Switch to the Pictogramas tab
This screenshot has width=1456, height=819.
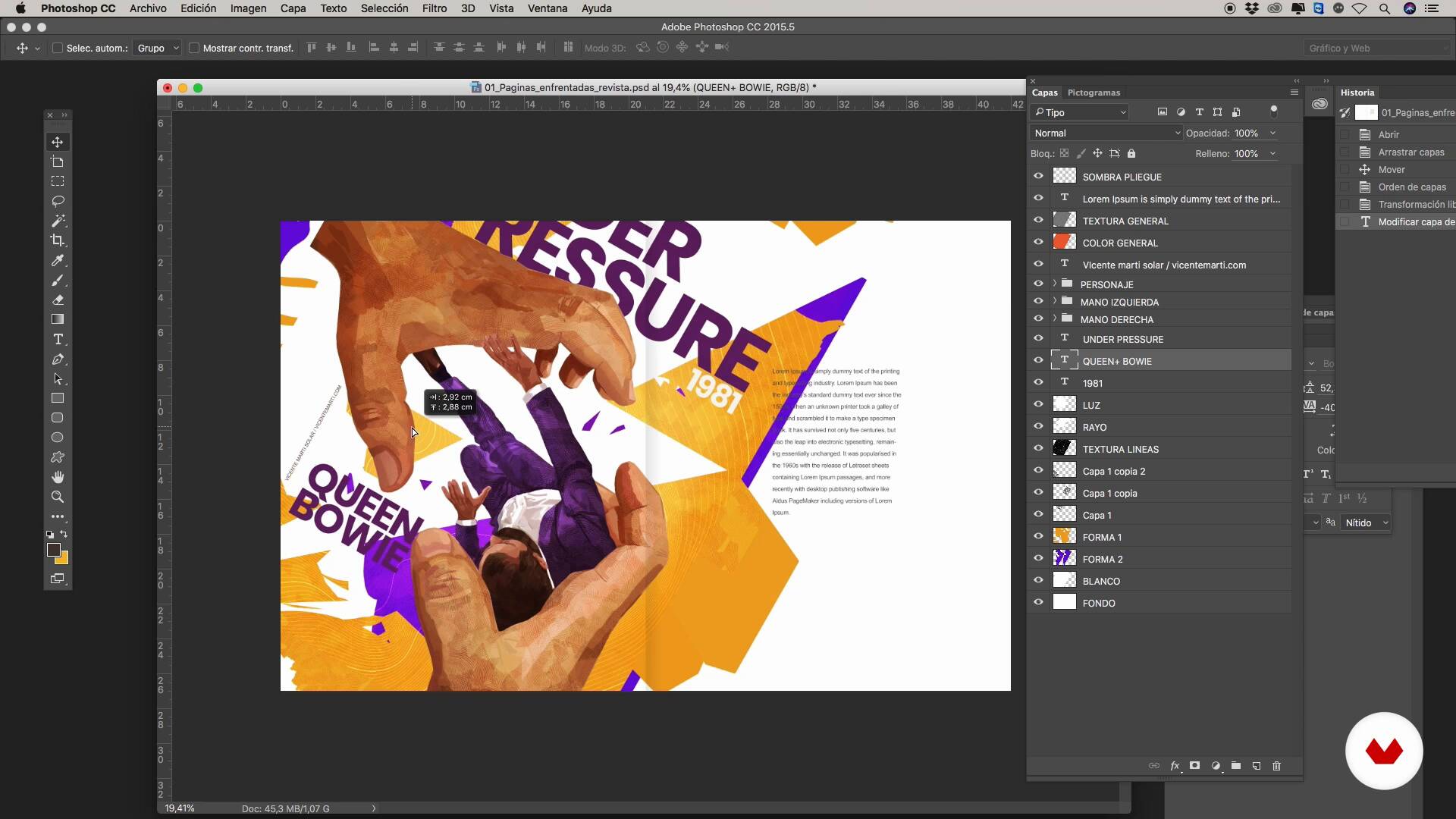pos(1094,93)
